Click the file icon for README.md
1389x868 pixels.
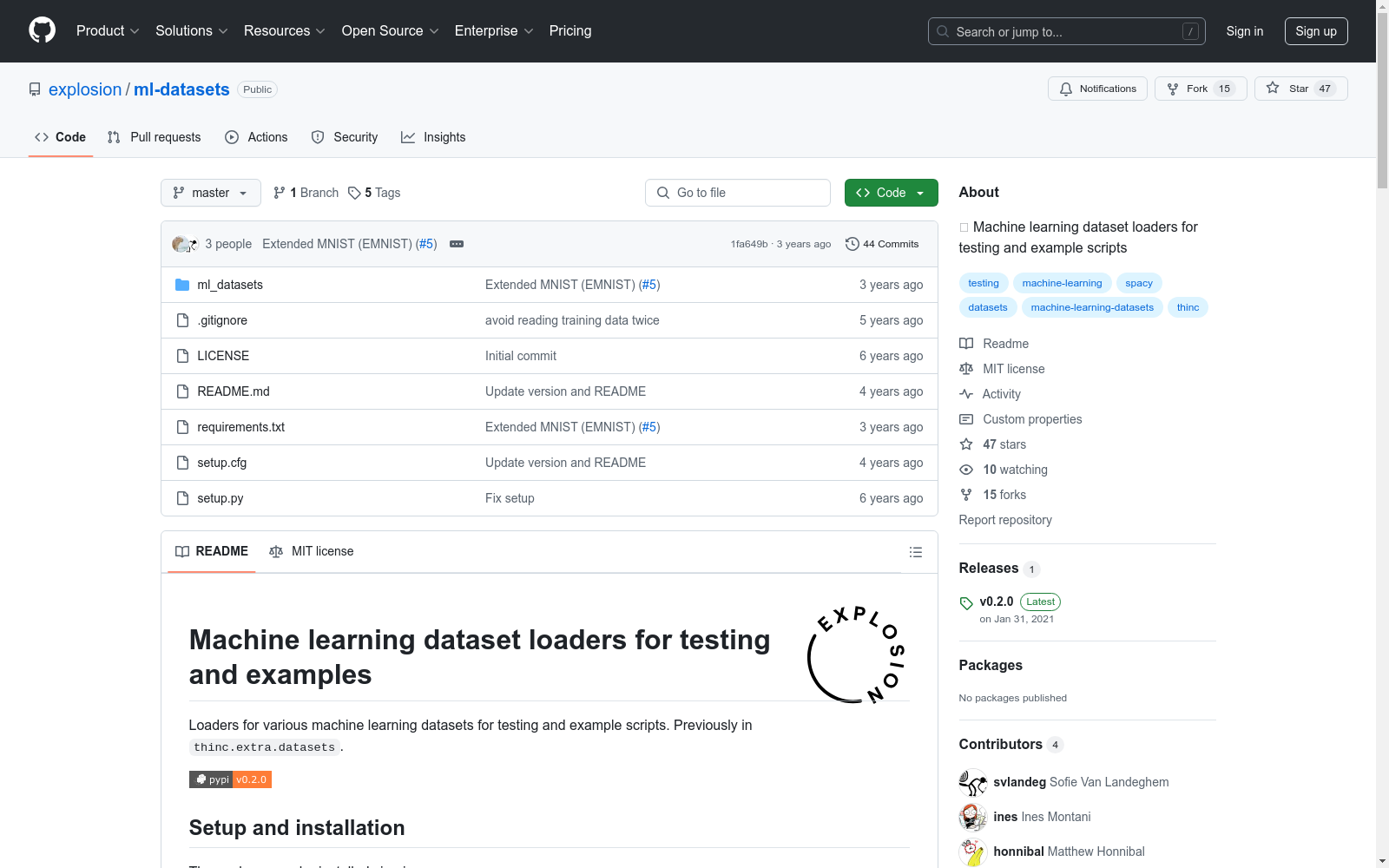coord(182,391)
